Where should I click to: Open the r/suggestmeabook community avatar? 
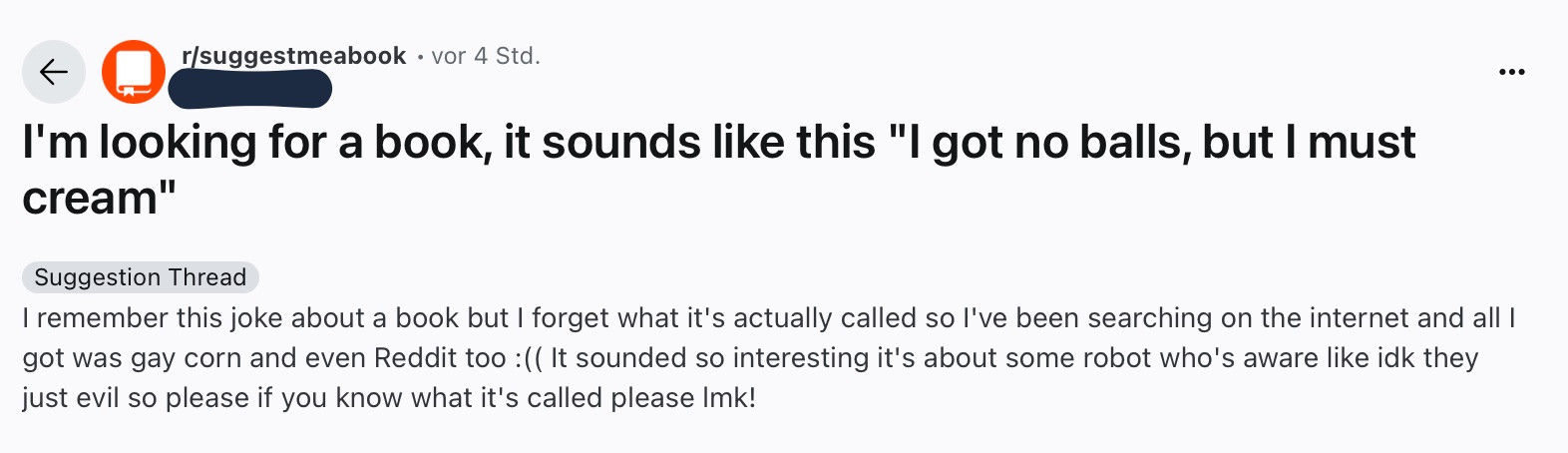(134, 72)
